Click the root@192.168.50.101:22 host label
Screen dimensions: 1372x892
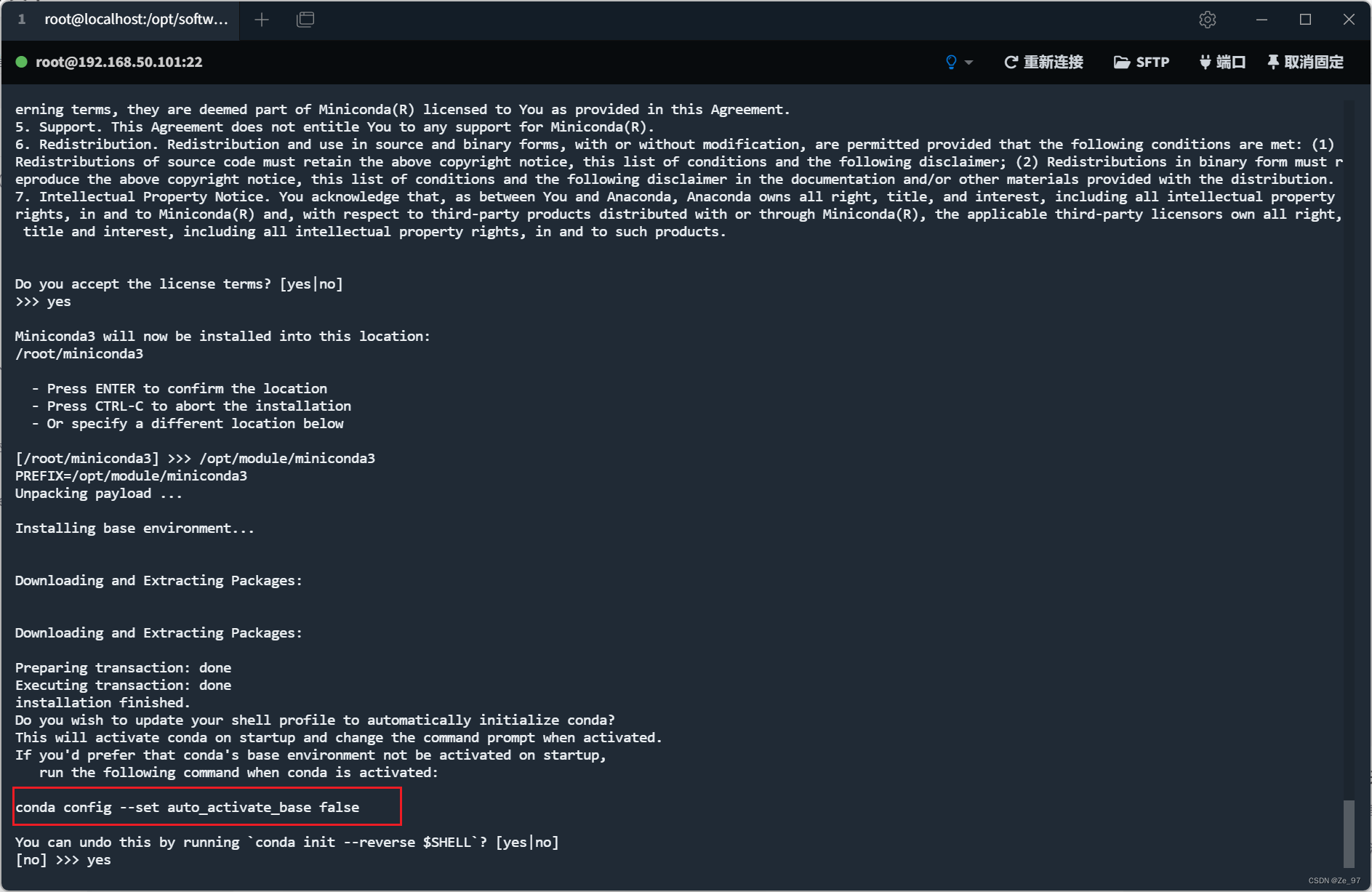tap(120, 63)
